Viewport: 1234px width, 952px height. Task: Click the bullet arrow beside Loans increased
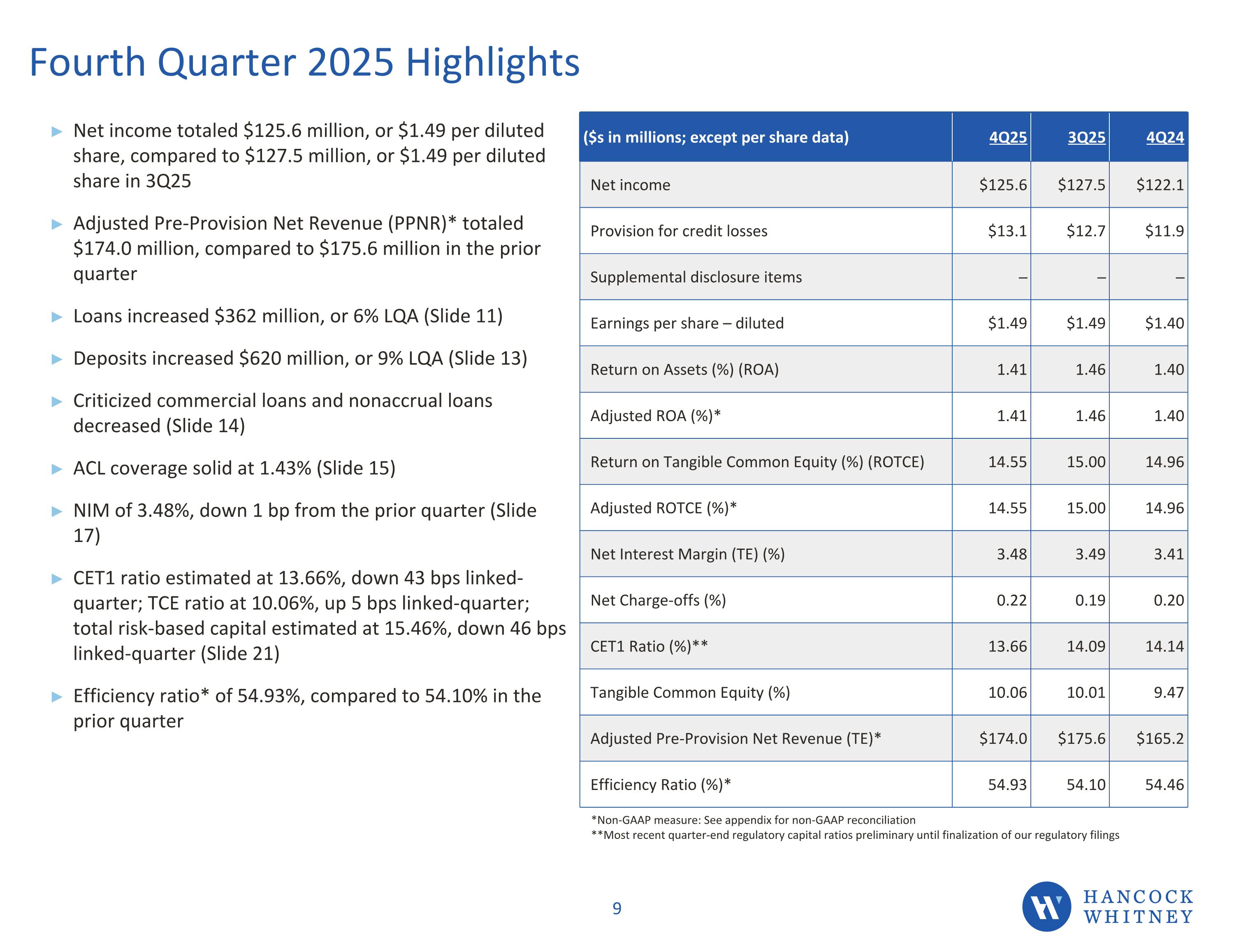point(56,317)
